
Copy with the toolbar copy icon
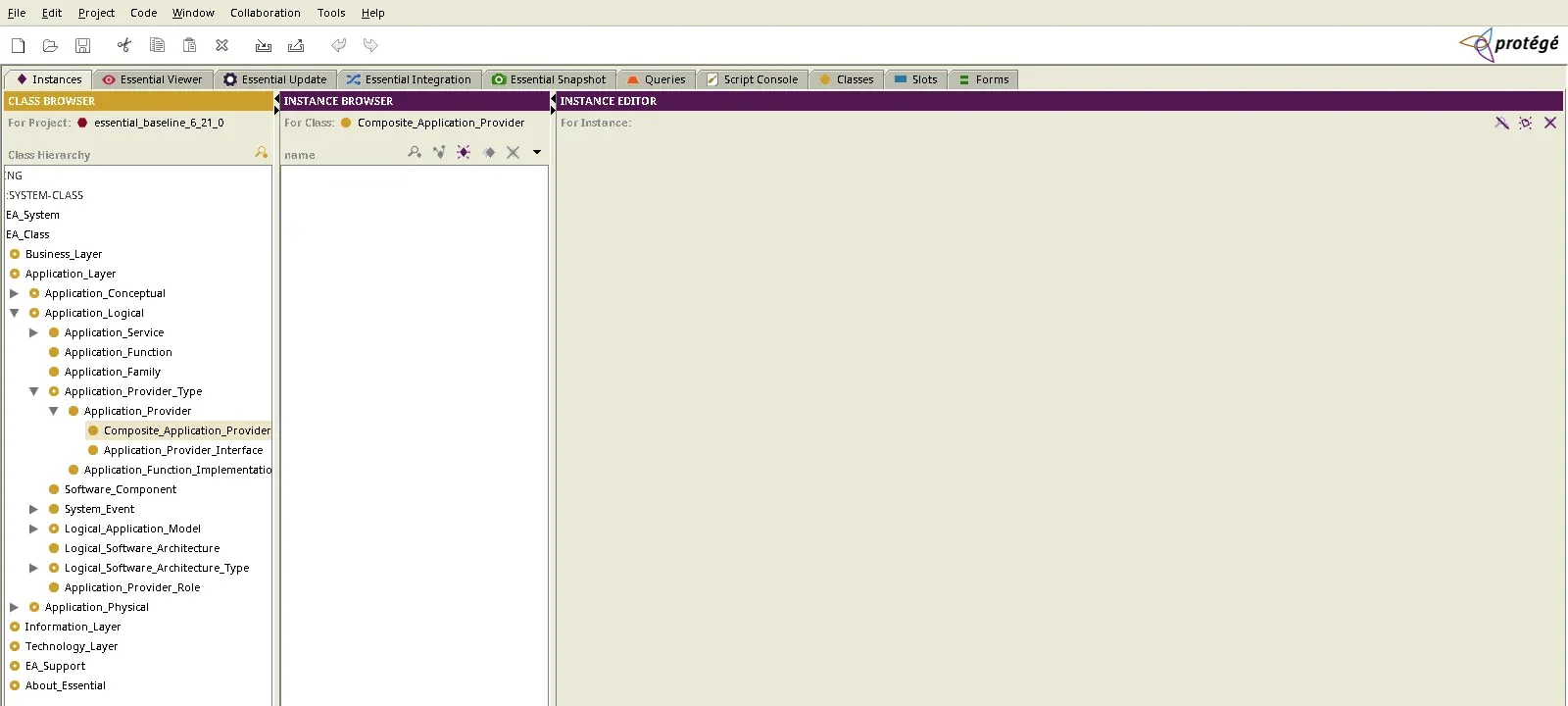157,45
